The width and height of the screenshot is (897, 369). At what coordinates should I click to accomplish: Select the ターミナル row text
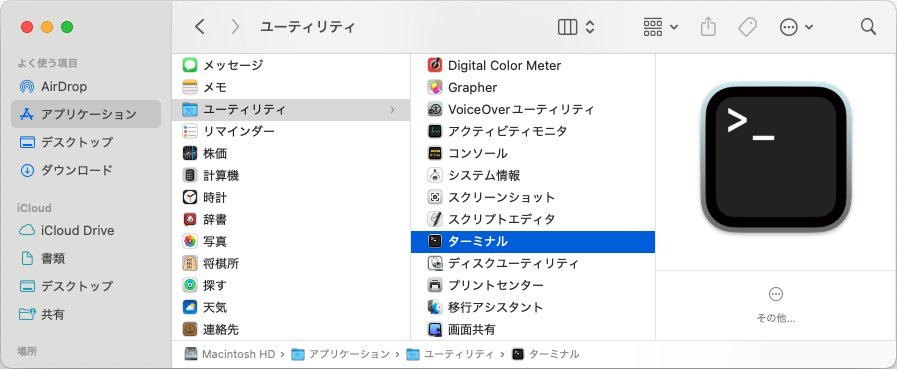pyautogui.click(x=478, y=241)
